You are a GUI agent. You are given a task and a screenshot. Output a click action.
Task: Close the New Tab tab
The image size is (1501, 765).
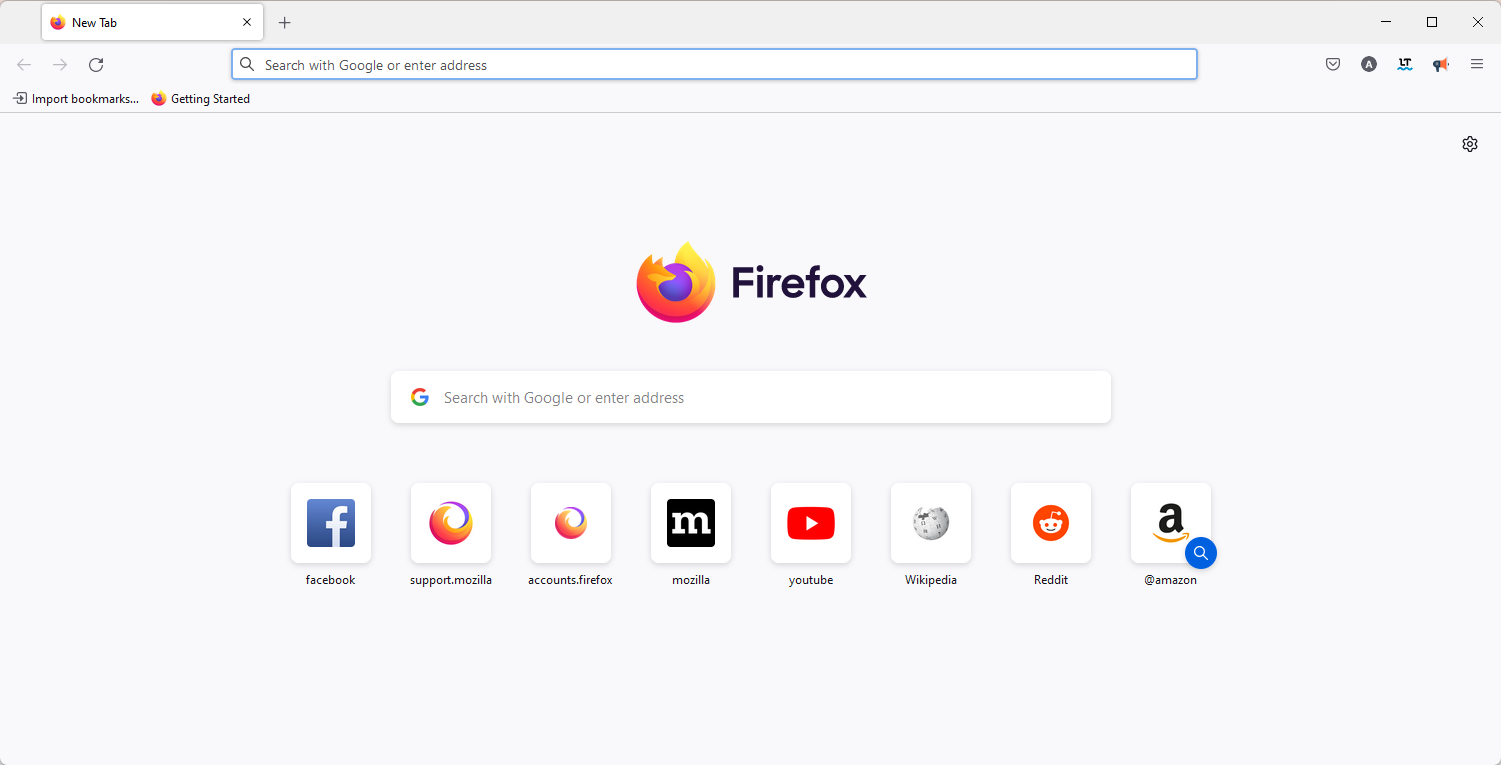(247, 22)
